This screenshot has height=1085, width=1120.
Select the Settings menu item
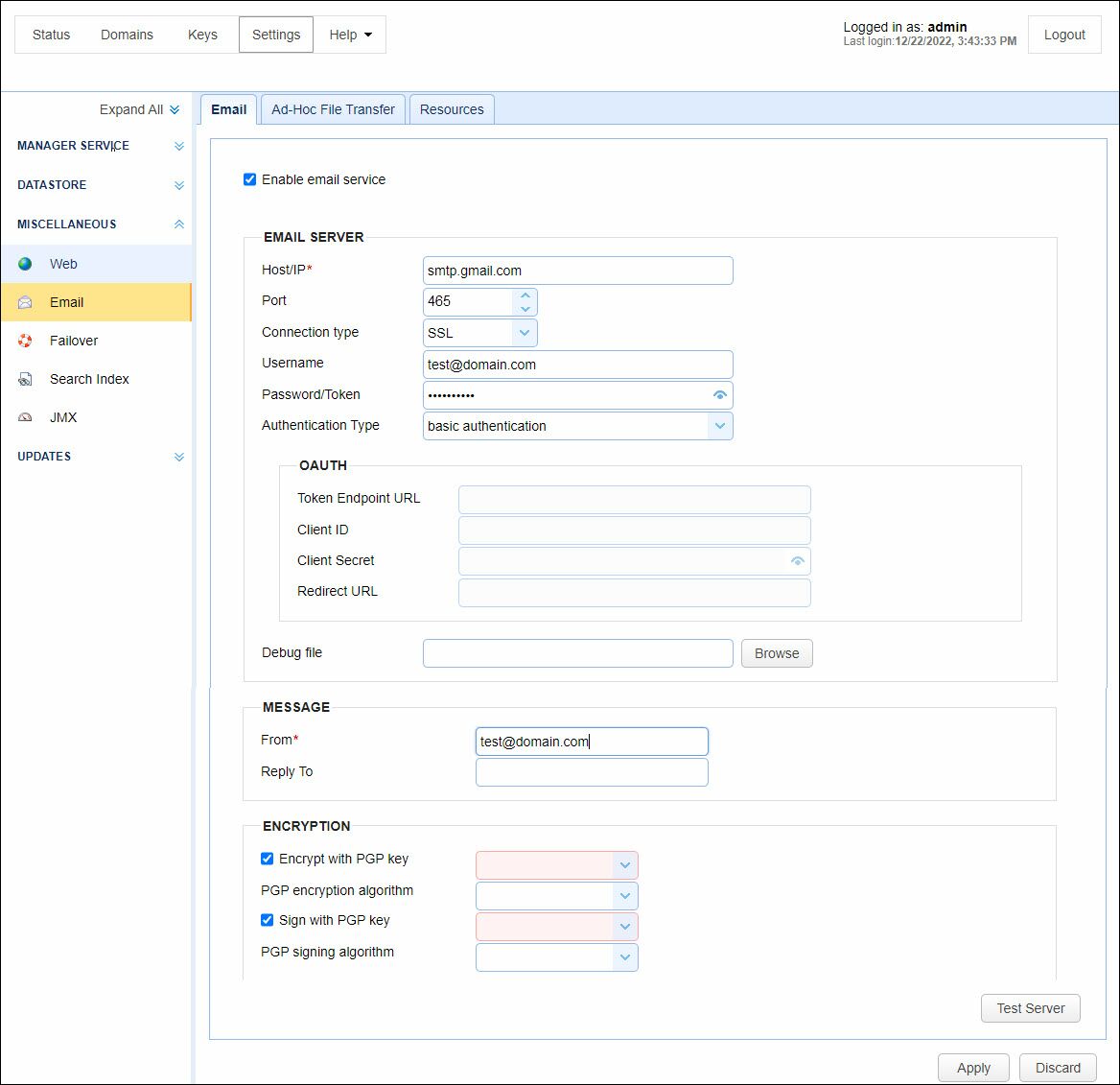pos(276,35)
